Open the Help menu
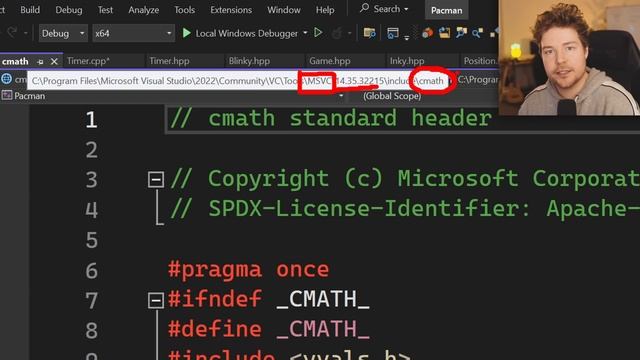Image resolution: width=640 pixels, height=360 pixels. coord(325,10)
